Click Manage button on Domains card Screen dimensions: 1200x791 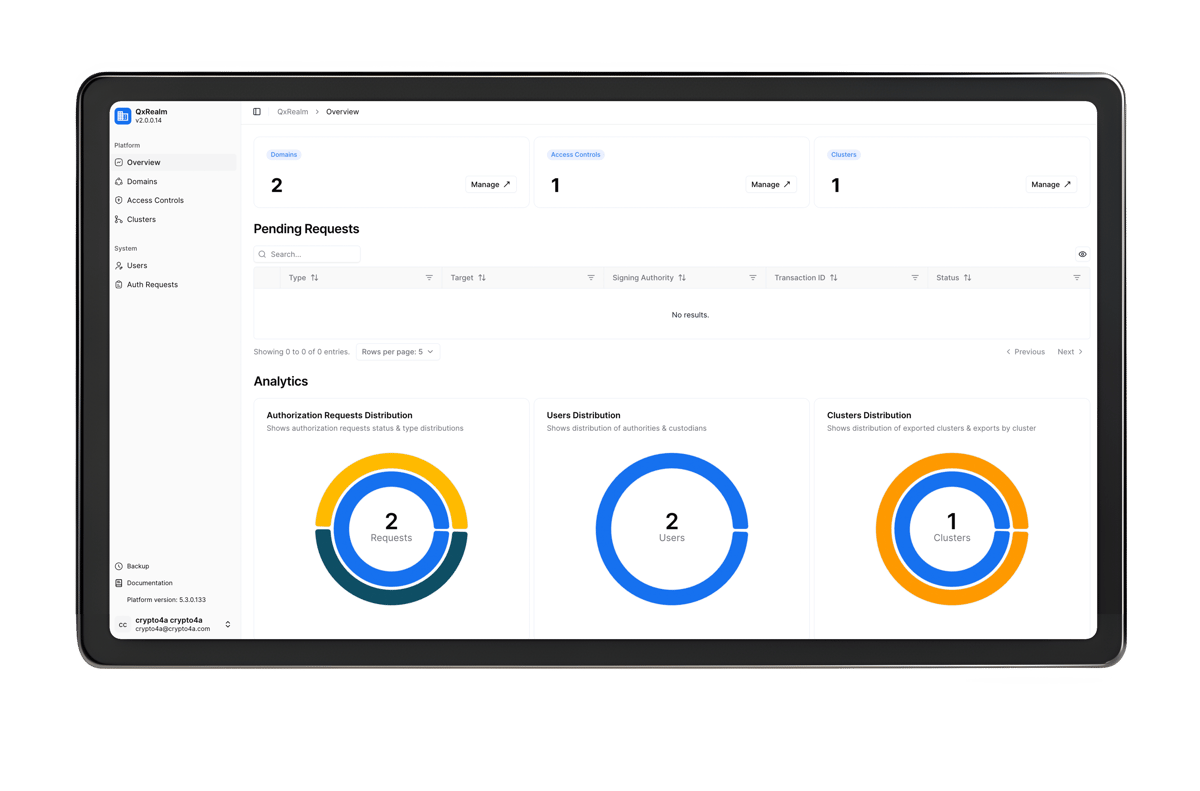click(490, 184)
